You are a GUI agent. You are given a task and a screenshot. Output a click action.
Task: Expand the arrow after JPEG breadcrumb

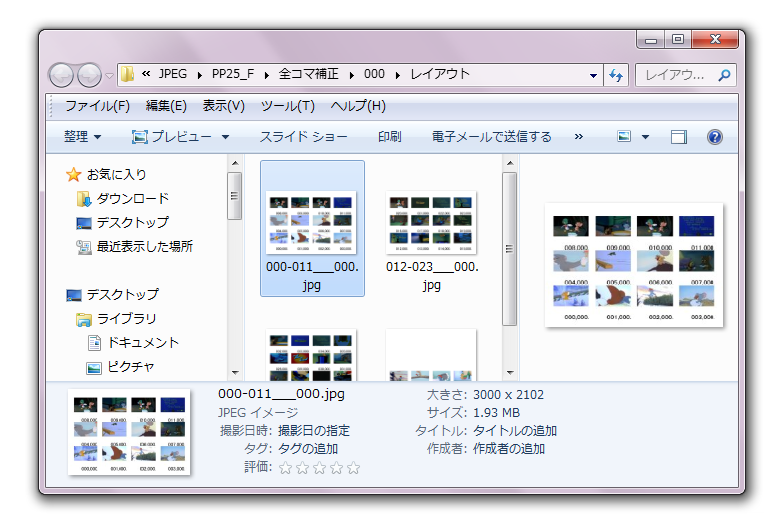tap(199, 75)
